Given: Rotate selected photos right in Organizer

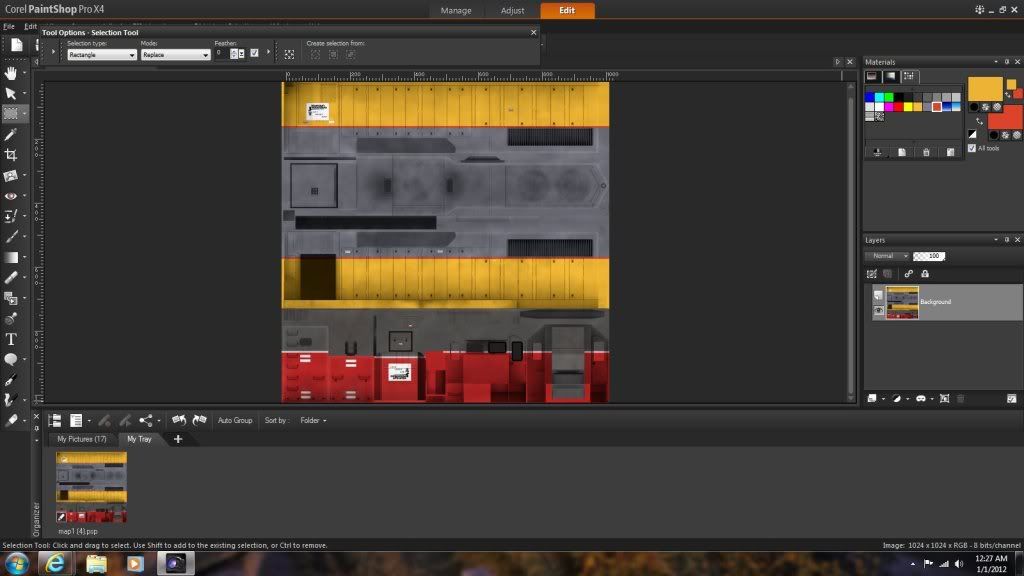Looking at the screenshot, I should click(x=199, y=421).
